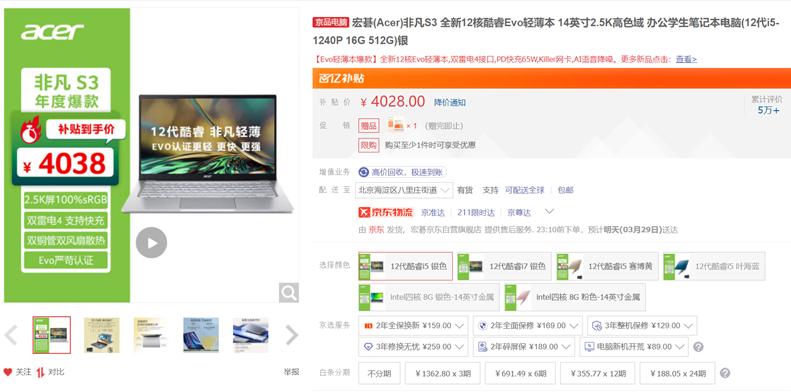Go to next thumbnails with right arrow
791x392 pixels.
[x=292, y=335]
